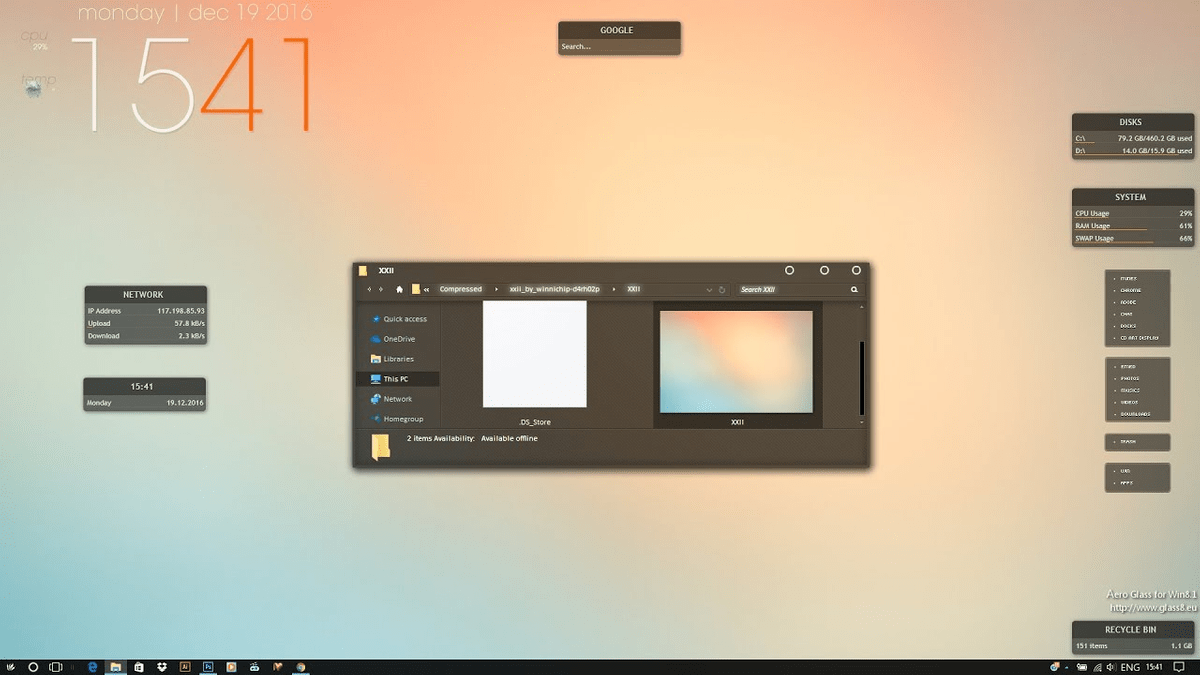Image resolution: width=1200 pixels, height=675 pixels.
Task: Click the search magnifier in Explorer
Action: (x=854, y=290)
